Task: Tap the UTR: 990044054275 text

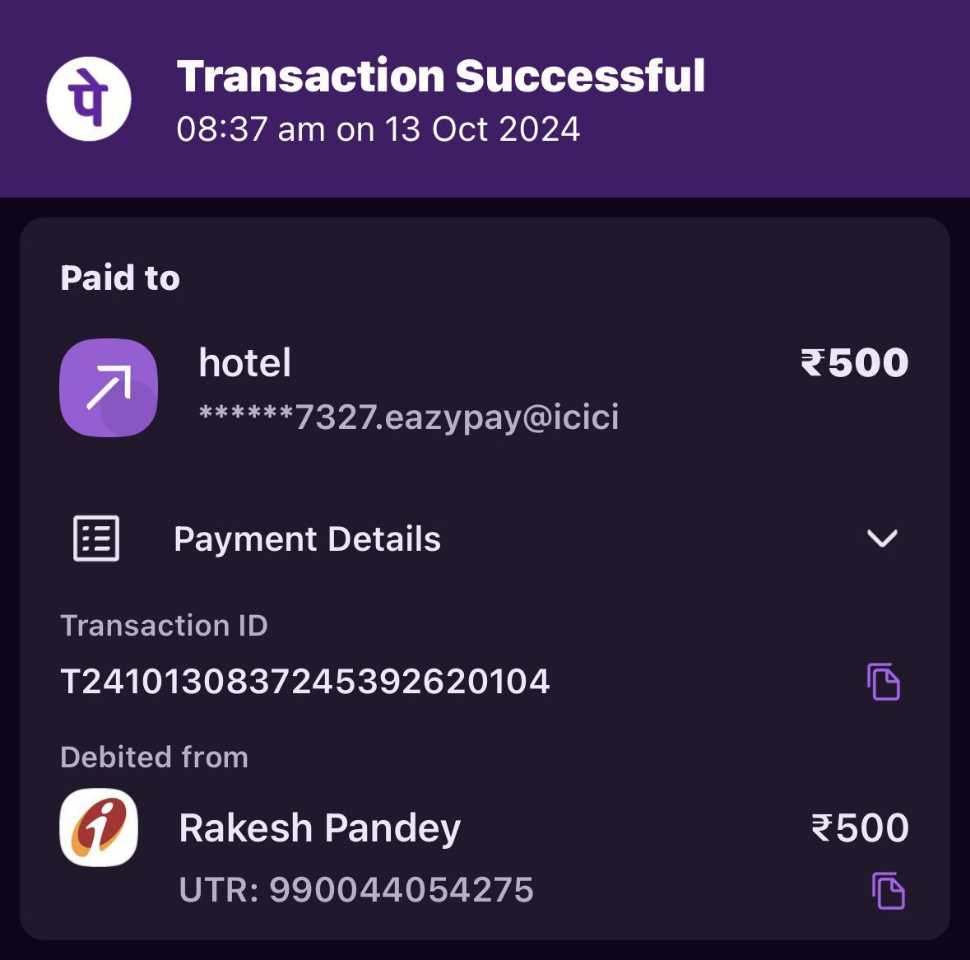Action: coord(356,890)
